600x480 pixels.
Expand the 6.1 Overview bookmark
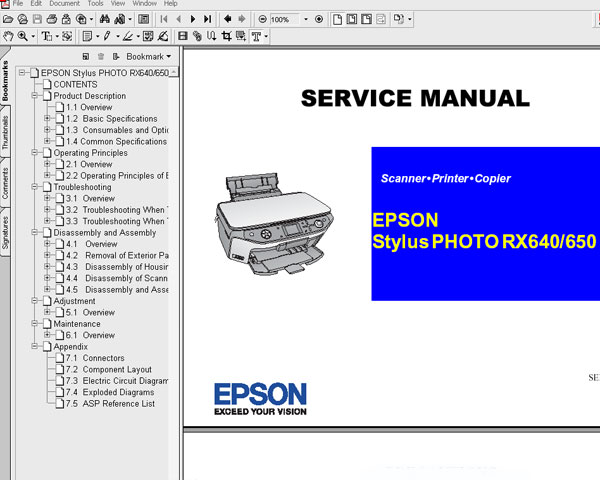coord(47,335)
